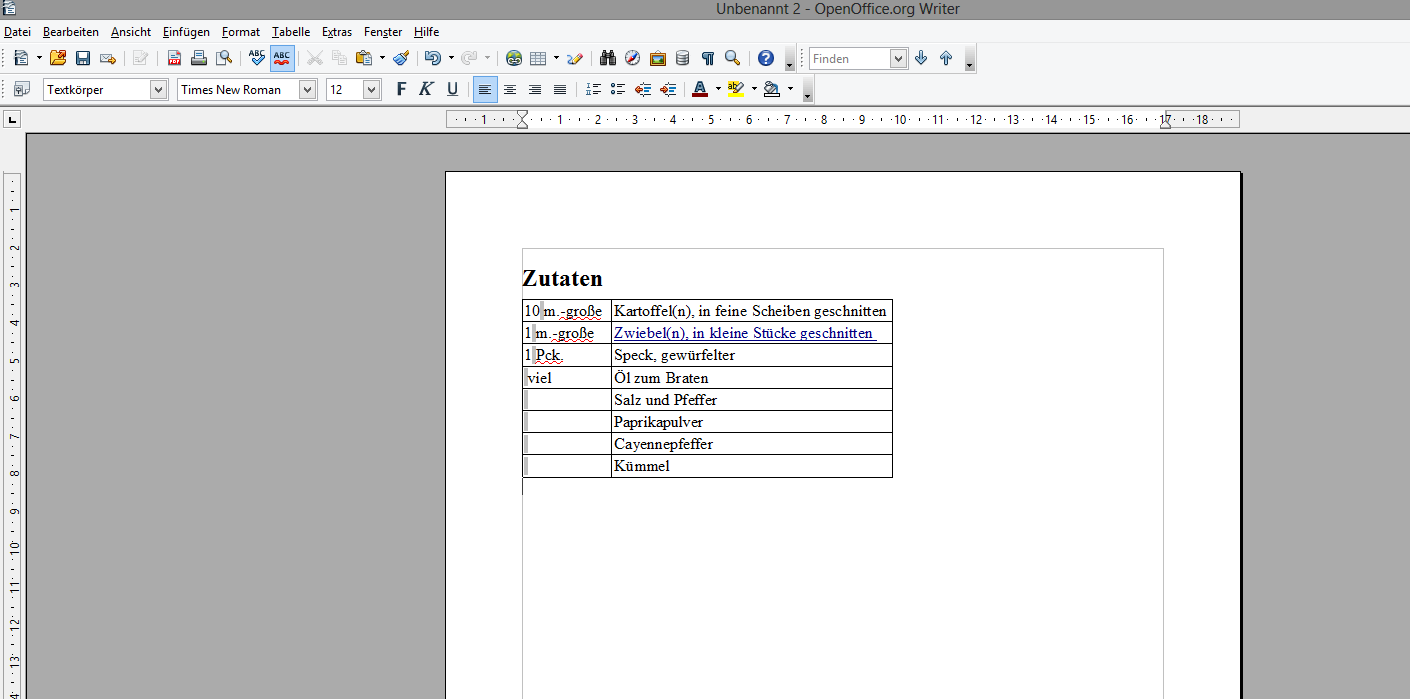Expand the Times New Roman font dropdown
Viewport: 1410px width, 699px height.
(307, 90)
